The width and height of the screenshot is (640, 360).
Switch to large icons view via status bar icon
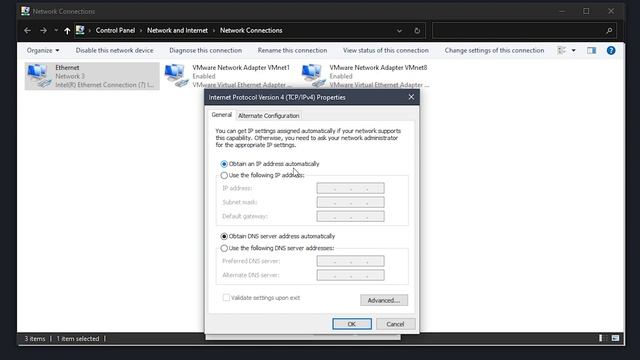point(616,338)
